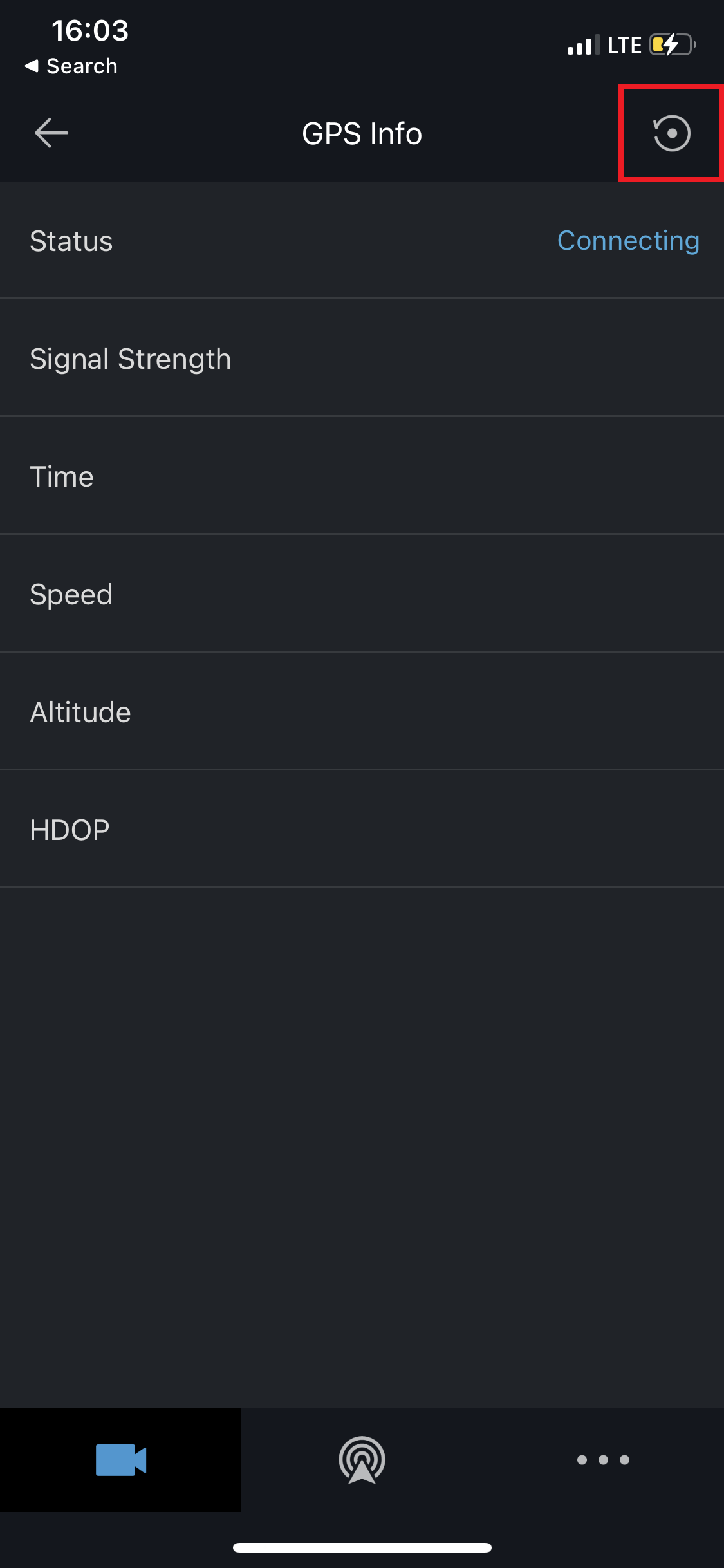Return to Search via status bar
724x1568 pixels.
point(81,66)
